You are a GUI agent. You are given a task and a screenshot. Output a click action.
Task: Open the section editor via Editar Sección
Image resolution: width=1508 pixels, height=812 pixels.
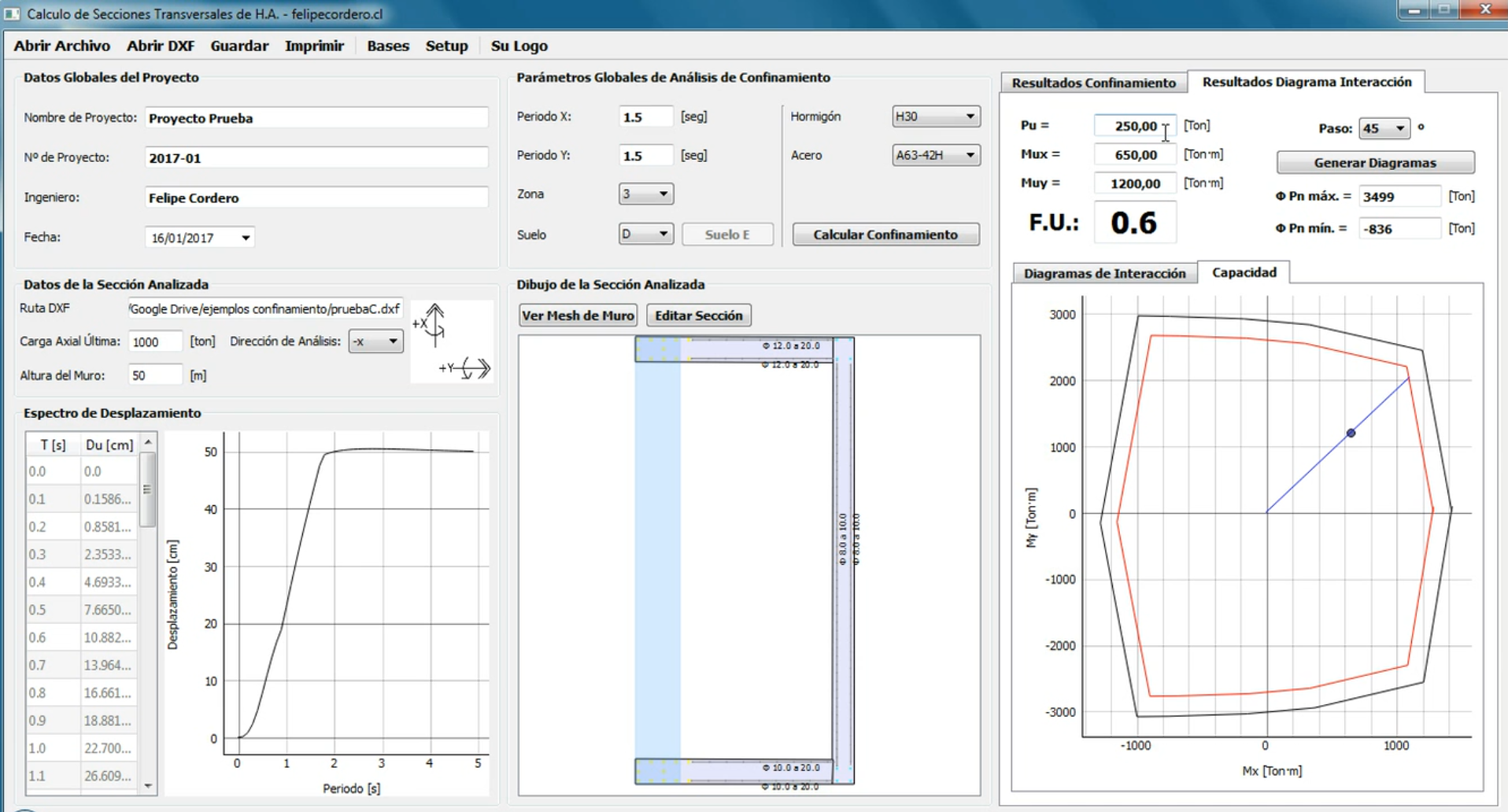(x=697, y=315)
